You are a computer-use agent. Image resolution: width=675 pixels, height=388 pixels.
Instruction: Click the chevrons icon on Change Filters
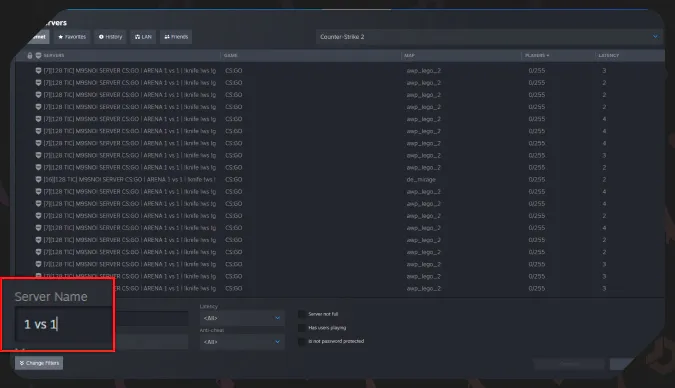(x=22, y=363)
